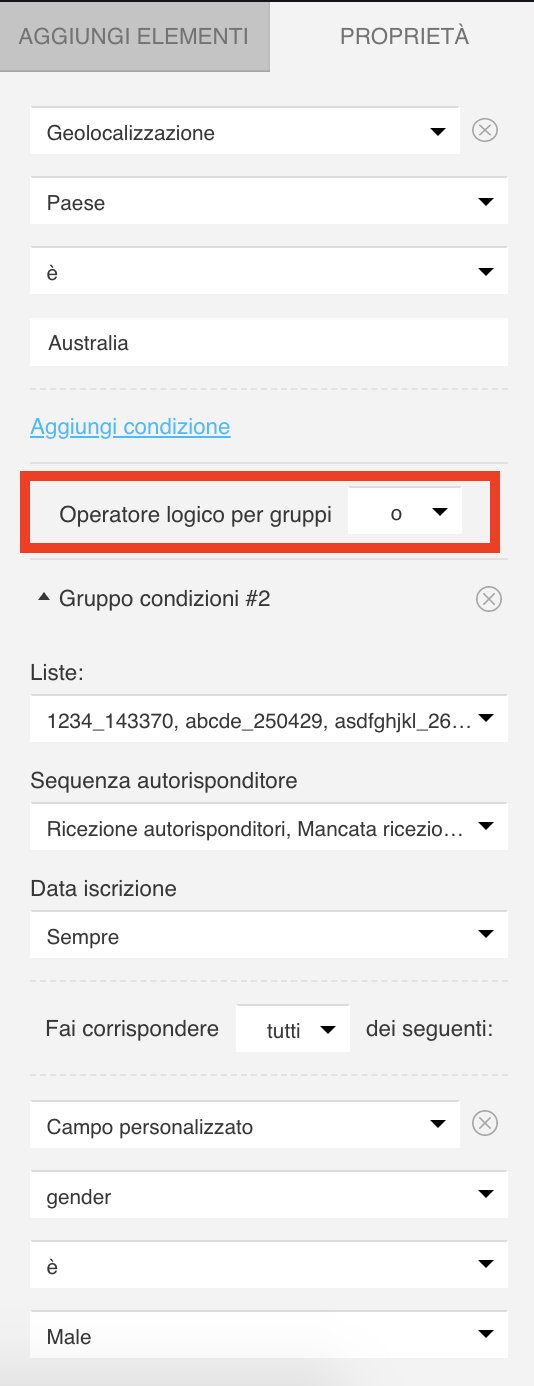Open the Campo personalizzato type dropdown
This screenshot has width=534, height=1386.
coord(245,1126)
